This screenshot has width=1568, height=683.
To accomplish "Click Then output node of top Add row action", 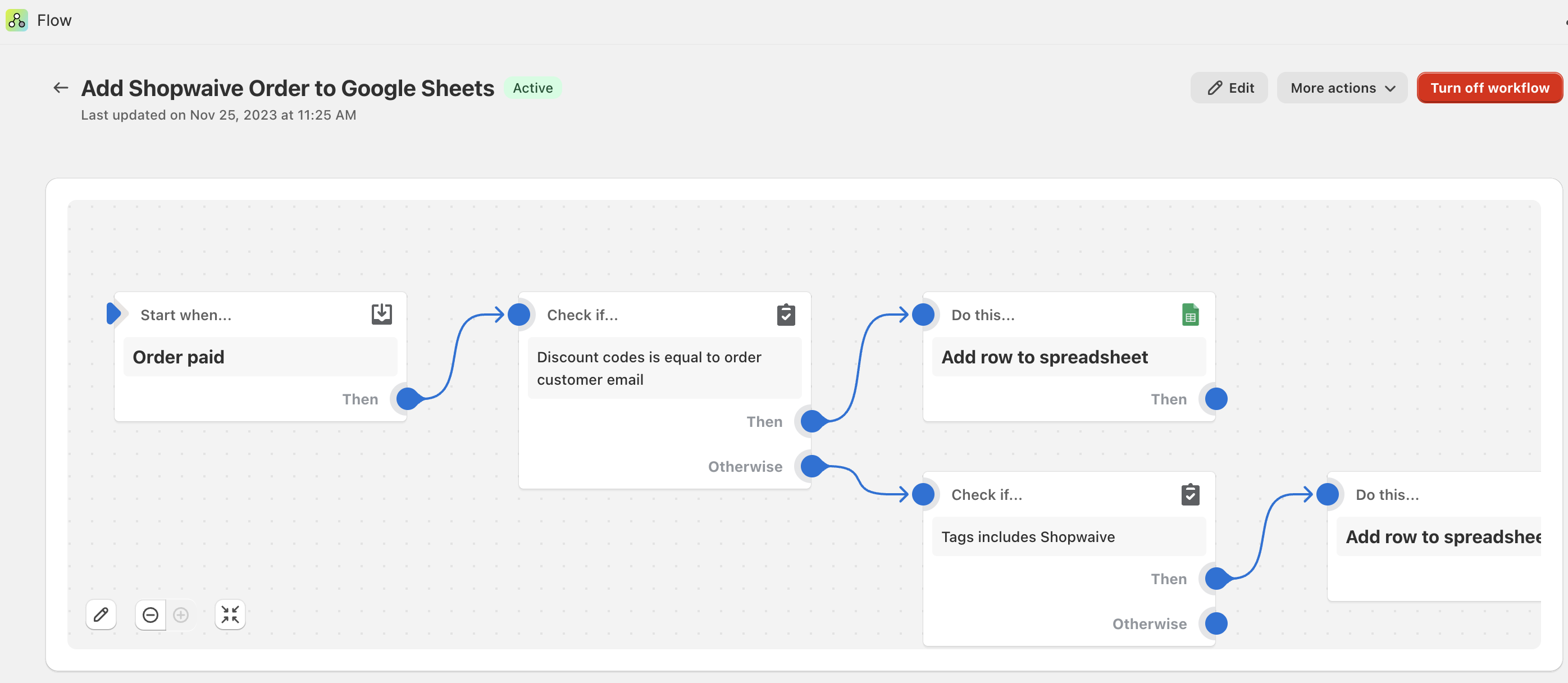I will tap(1216, 399).
